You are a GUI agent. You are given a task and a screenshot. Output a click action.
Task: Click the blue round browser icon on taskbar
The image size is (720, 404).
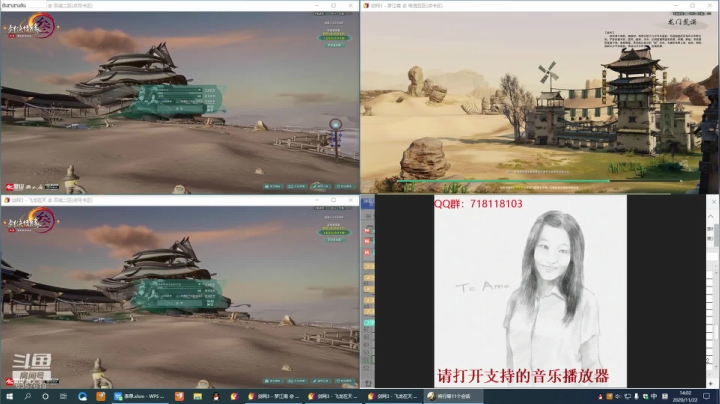click(x=82, y=396)
